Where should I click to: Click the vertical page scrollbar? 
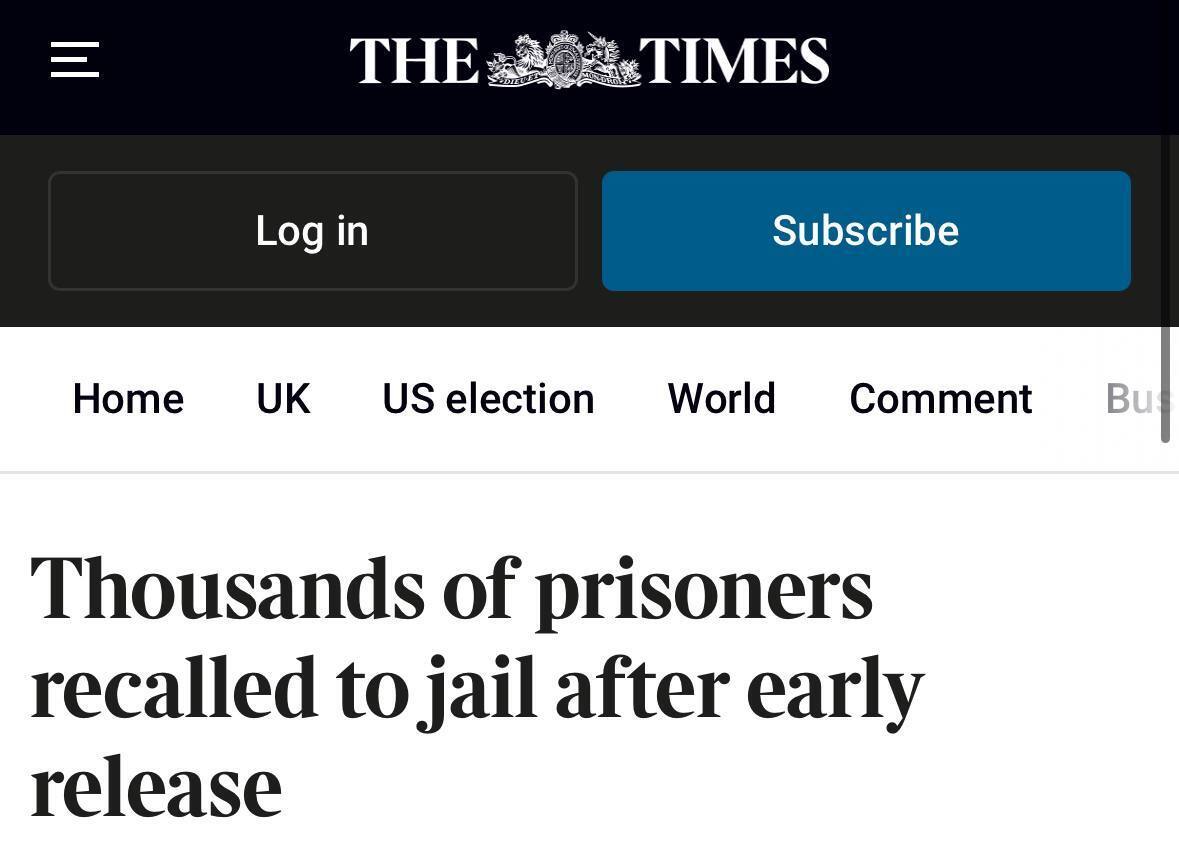coord(1165,290)
